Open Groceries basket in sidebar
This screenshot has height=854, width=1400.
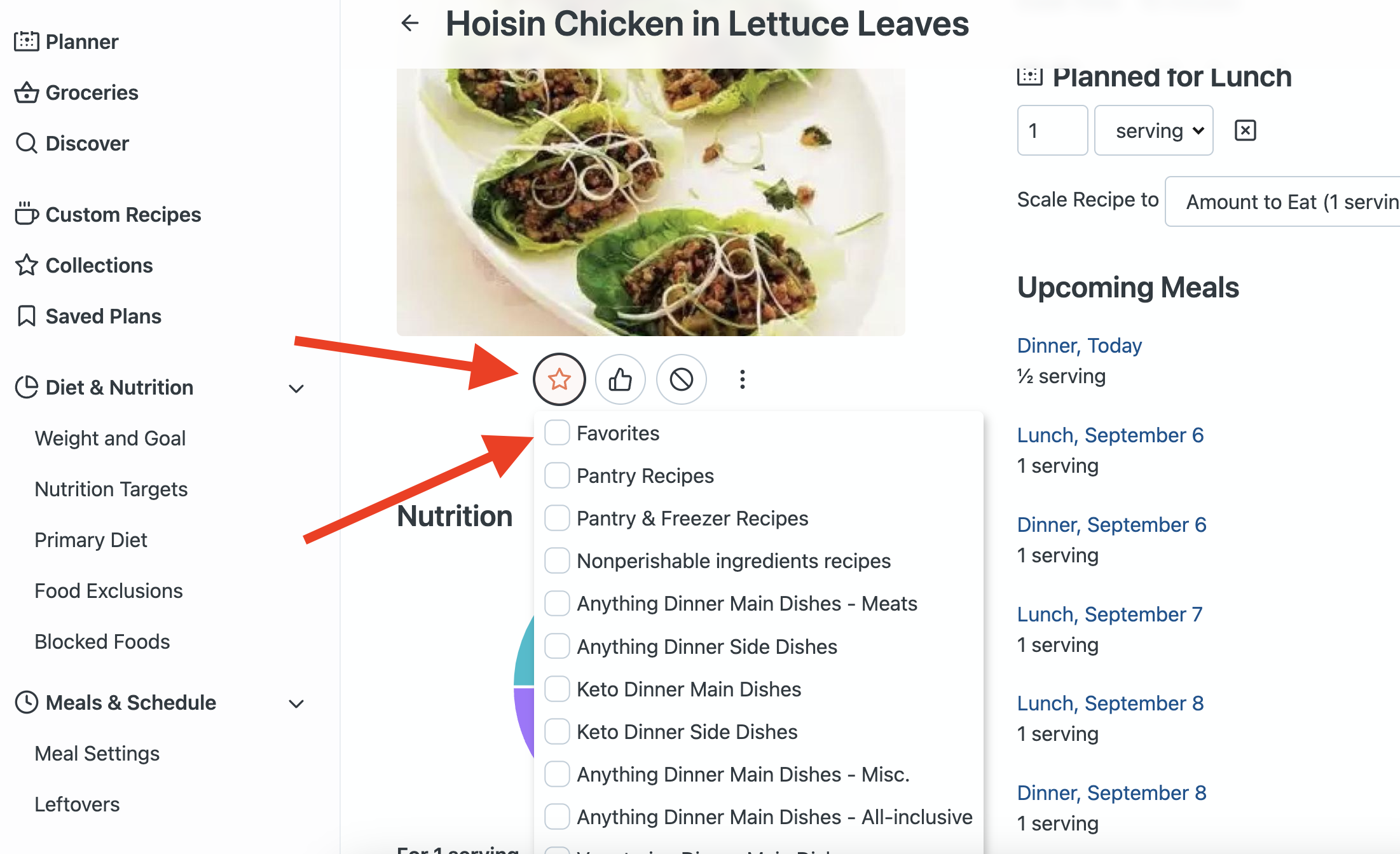tap(76, 92)
